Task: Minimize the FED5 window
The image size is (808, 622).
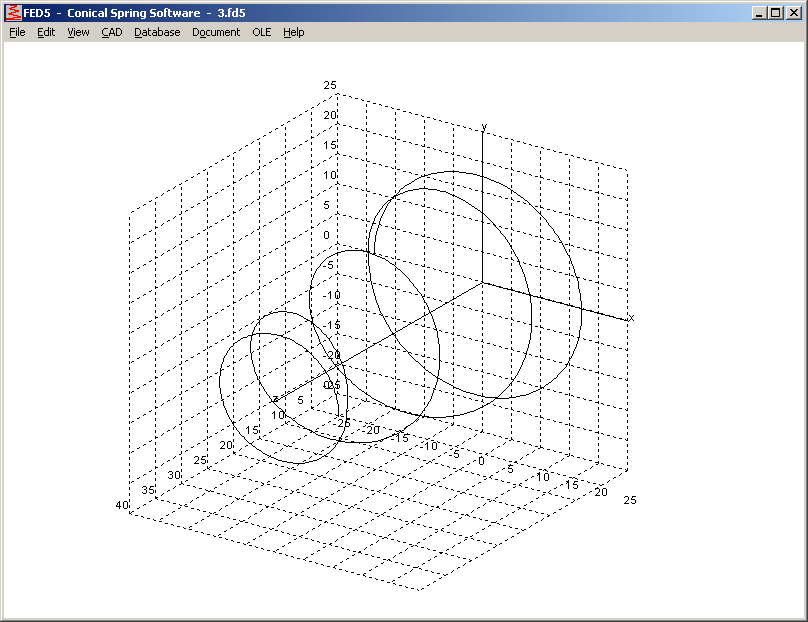Action: pyautogui.click(x=760, y=13)
